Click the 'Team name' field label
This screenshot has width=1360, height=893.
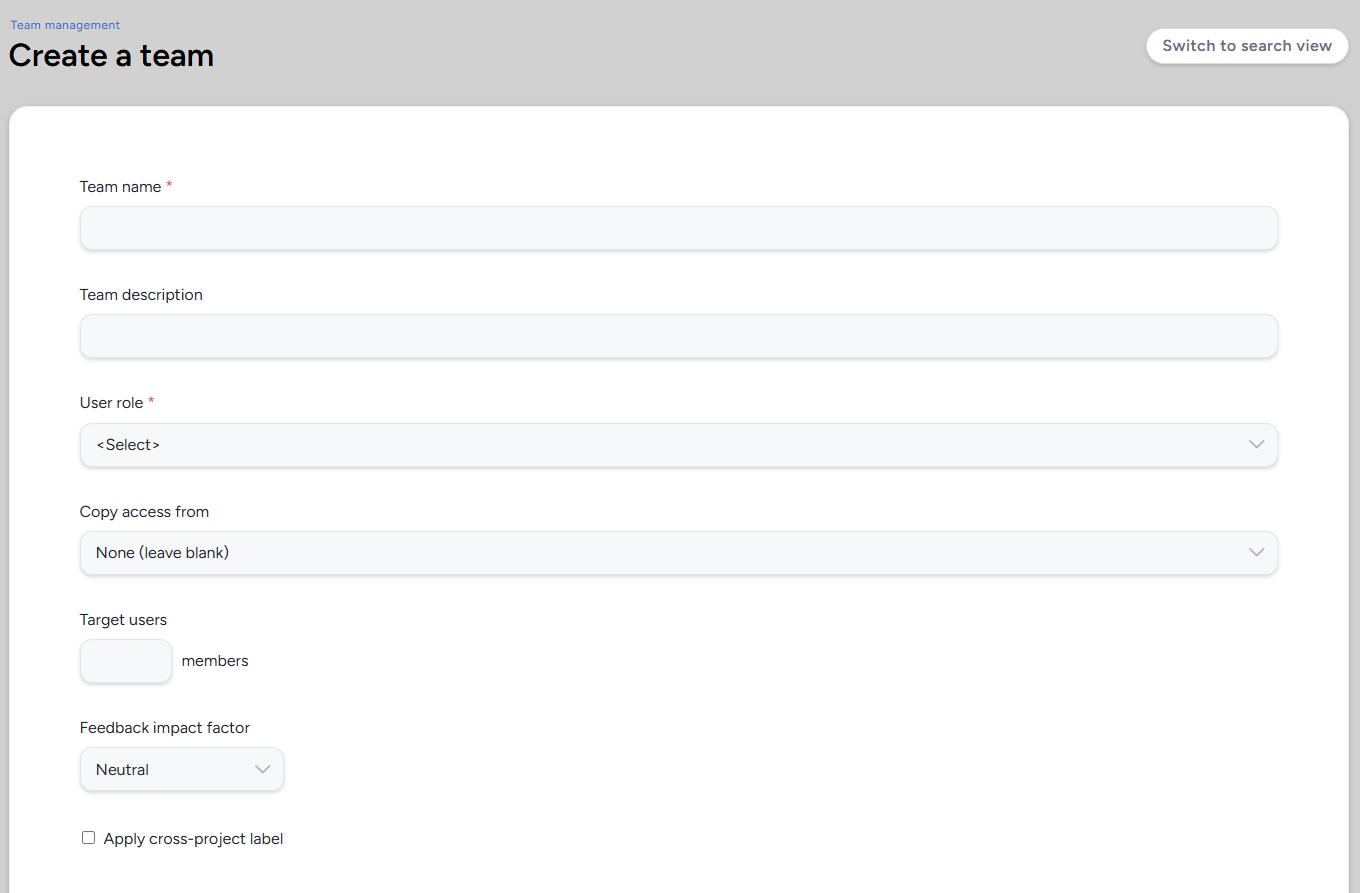click(120, 187)
